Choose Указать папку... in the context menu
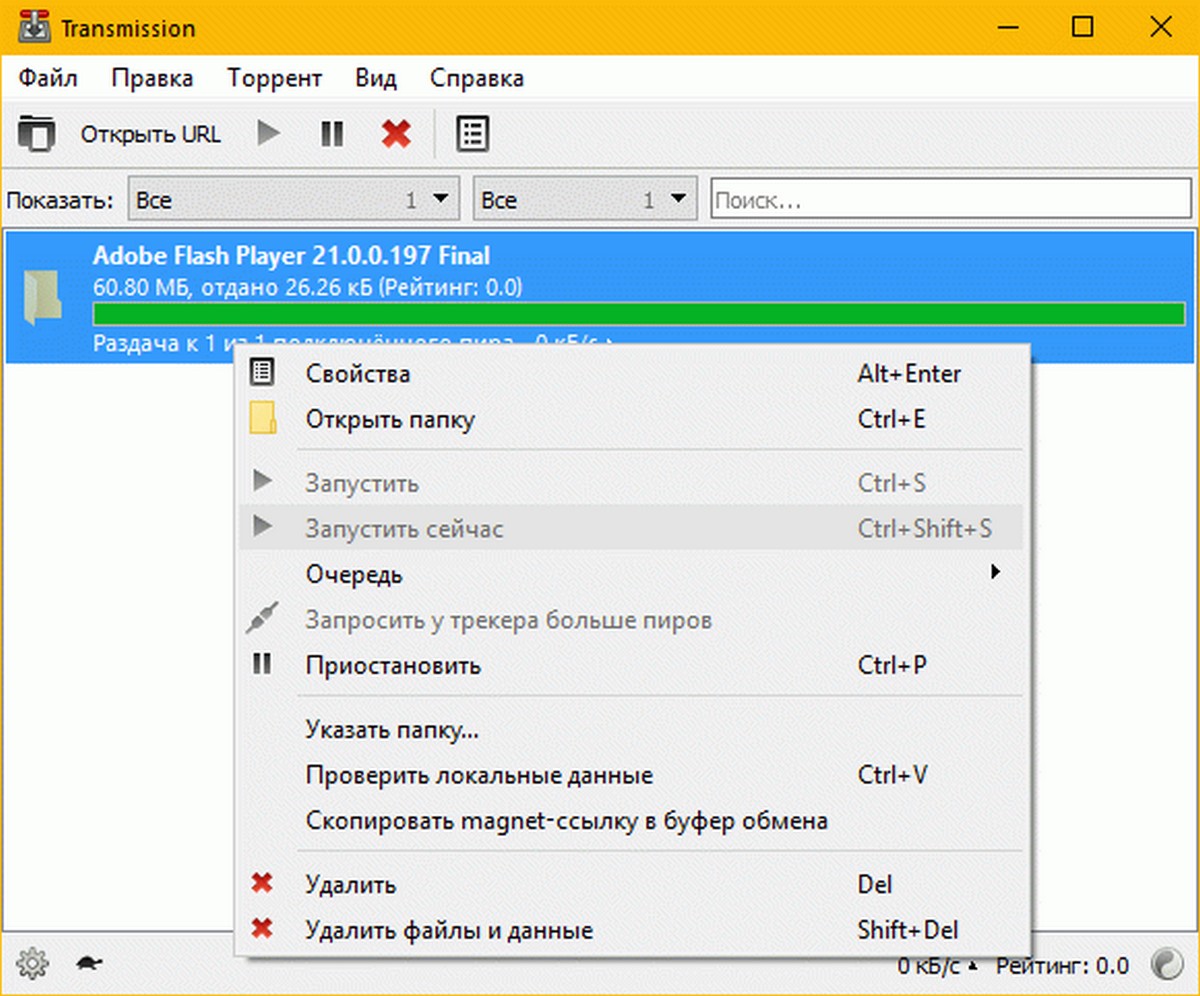This screenshot has width=1200, height=996. click(631, 729)
